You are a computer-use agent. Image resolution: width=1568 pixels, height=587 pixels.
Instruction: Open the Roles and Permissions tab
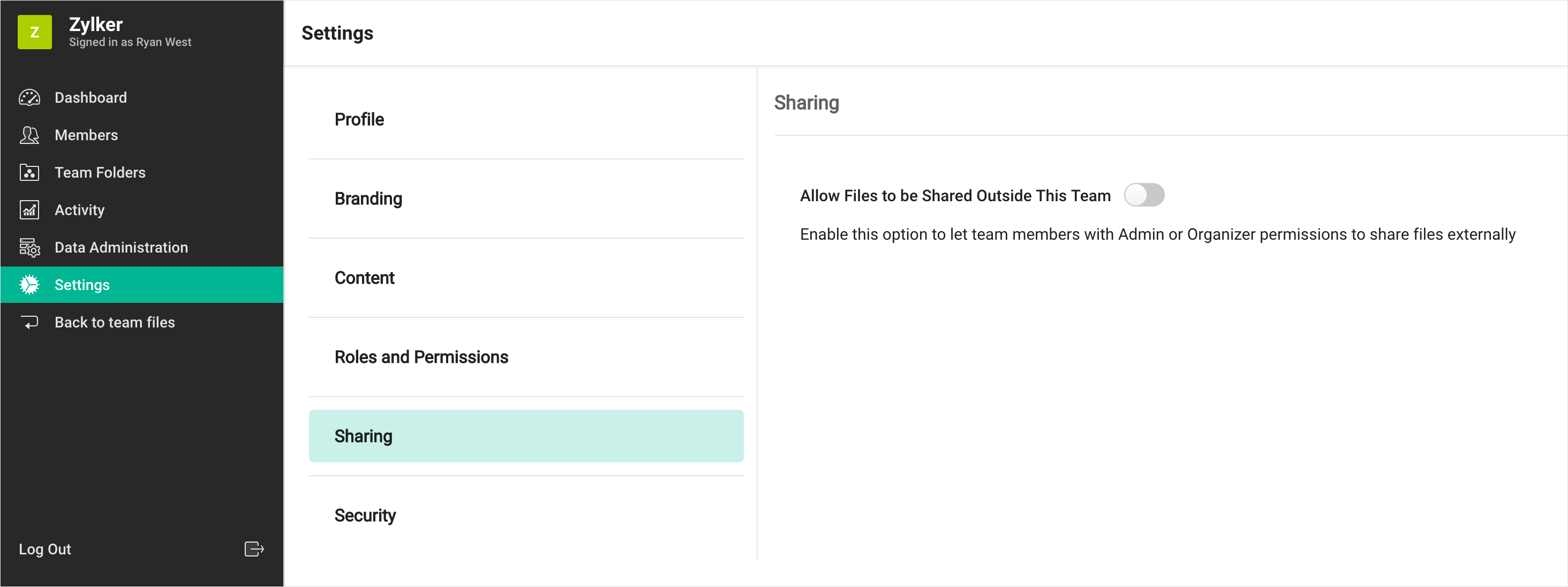click(x=526, y=357)
